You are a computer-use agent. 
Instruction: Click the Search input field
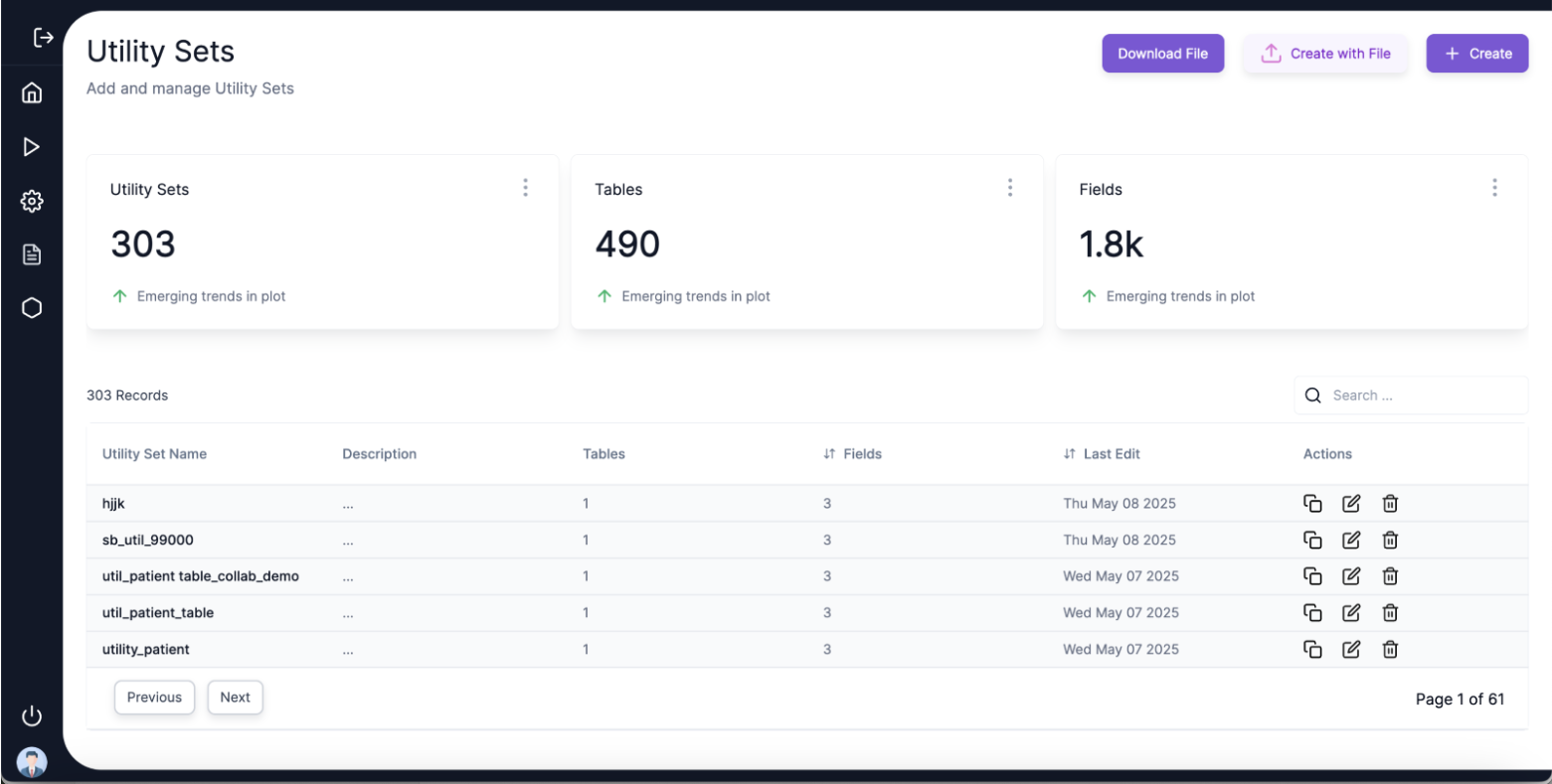(1411, 395)
